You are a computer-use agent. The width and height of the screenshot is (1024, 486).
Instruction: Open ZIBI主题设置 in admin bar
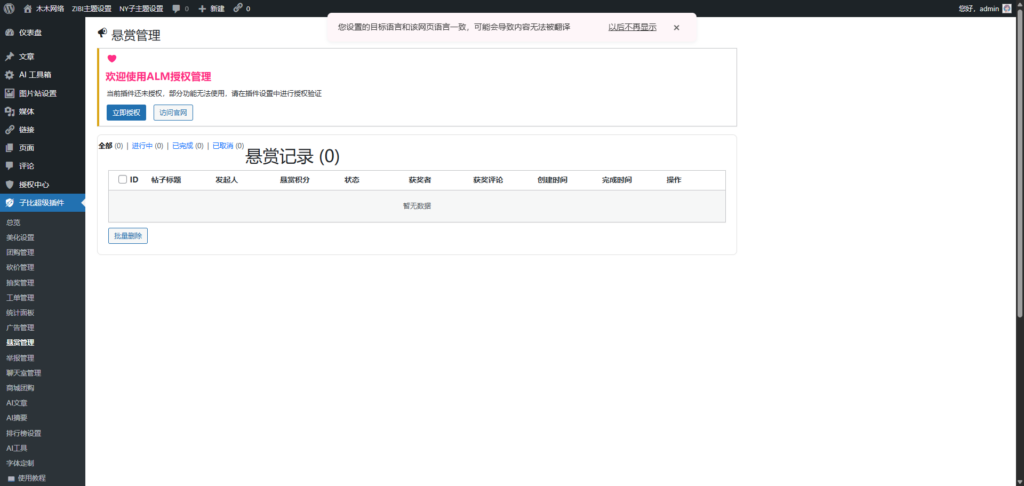[x=91, y=8]
